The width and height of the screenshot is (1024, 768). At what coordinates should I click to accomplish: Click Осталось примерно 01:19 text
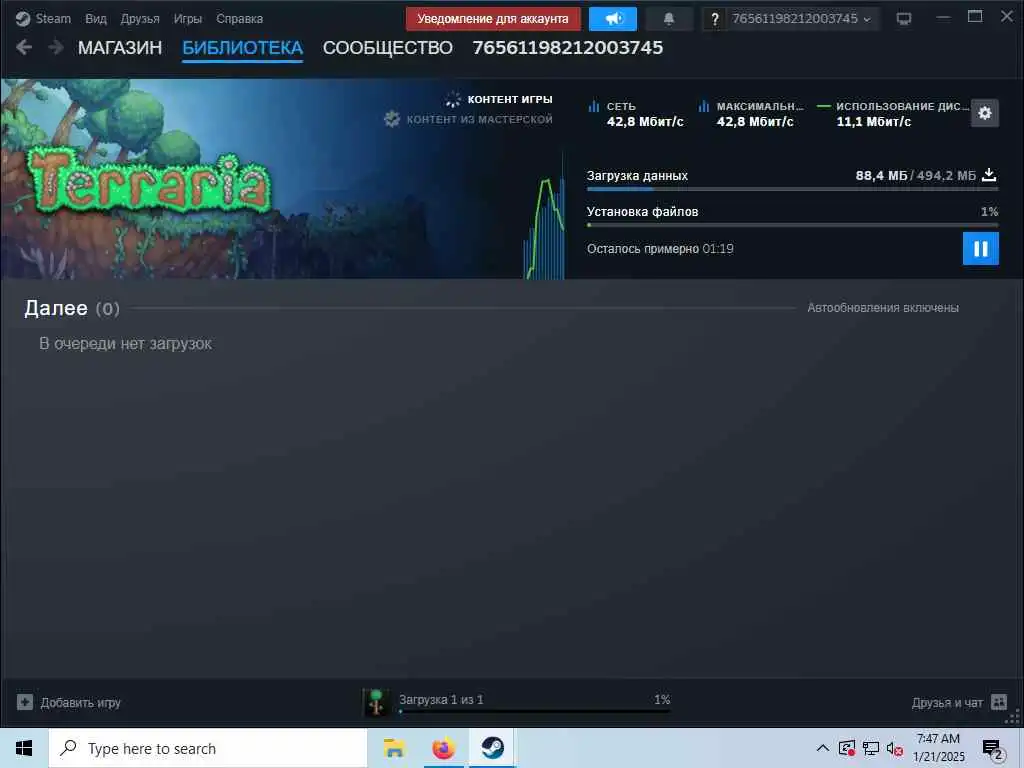tap(660, 249)
